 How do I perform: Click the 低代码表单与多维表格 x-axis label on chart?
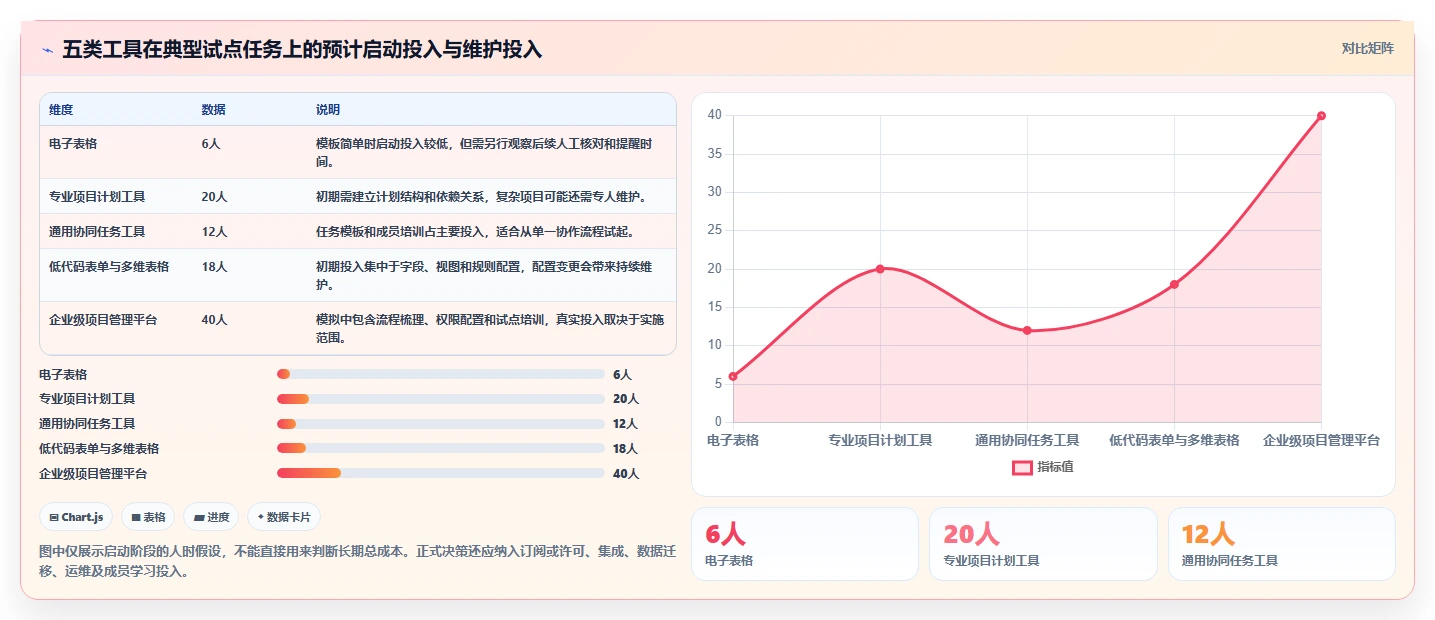pos(1174,440)
